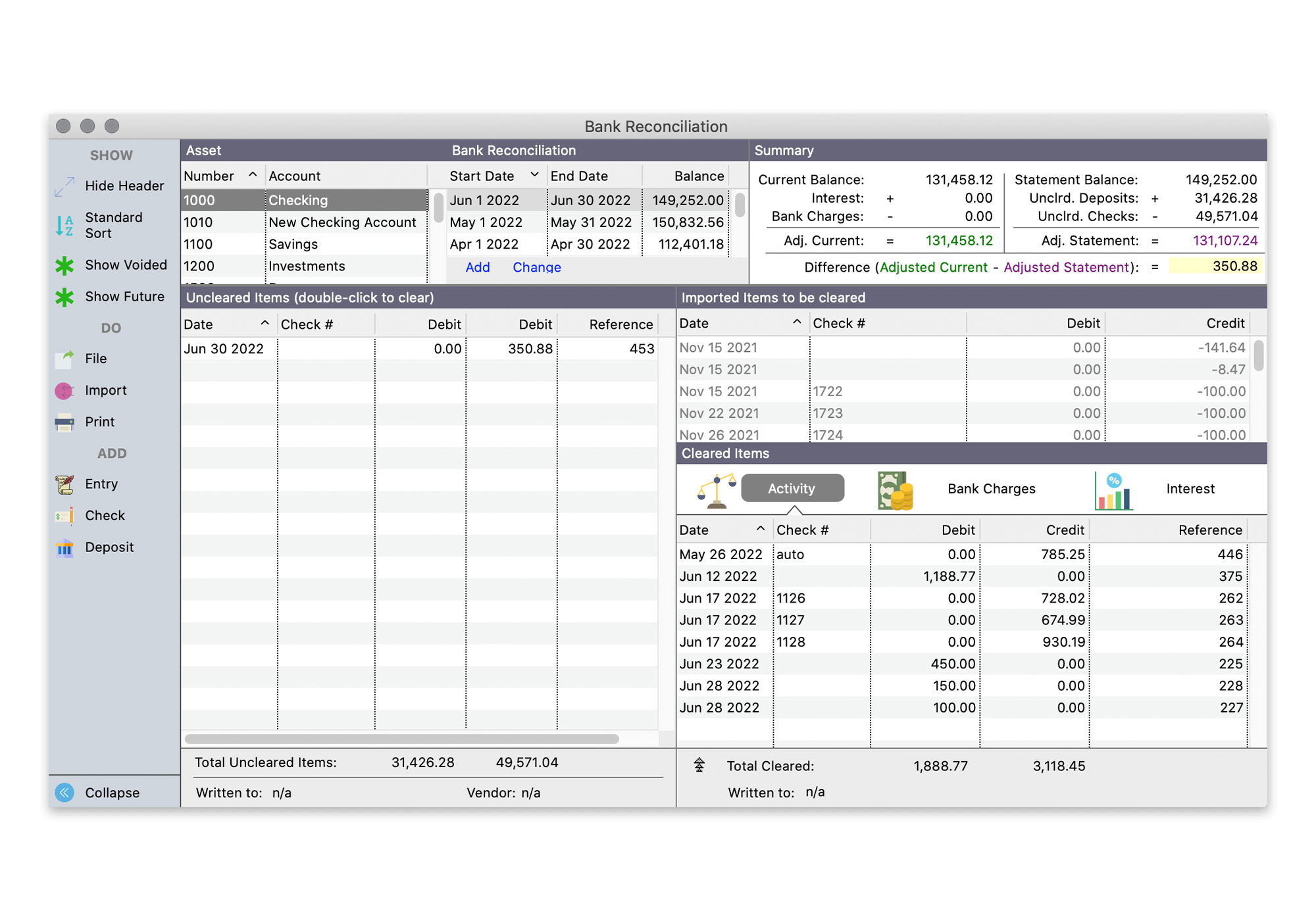This screenshot has height=921, width=1316.
Task: Switch to the Bank Charges tab
Action: [991, 489]
